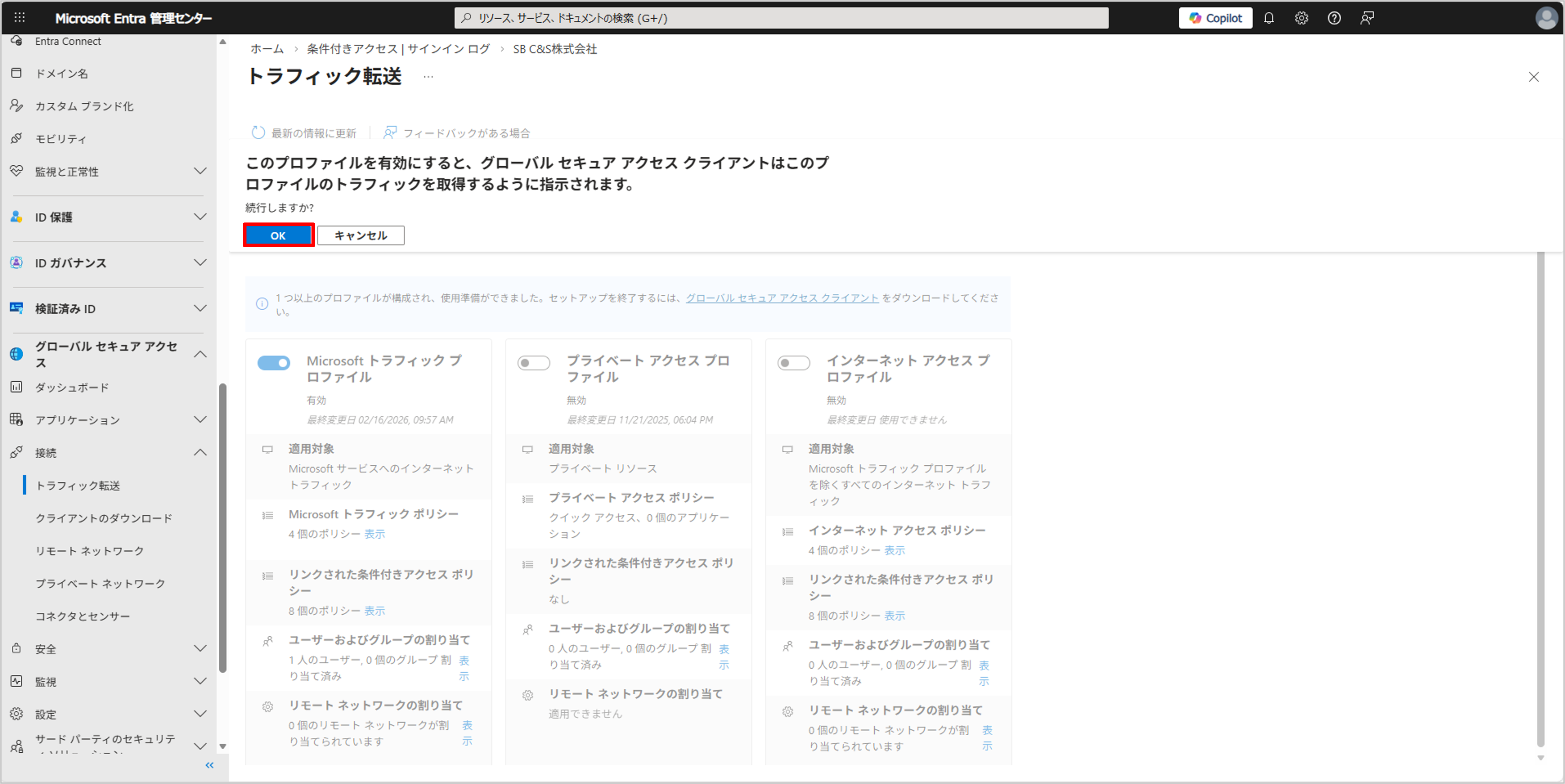Click the feedback icon in top bar
The height and width of the screenshot is (784, 1565).
click(1367, 18)
